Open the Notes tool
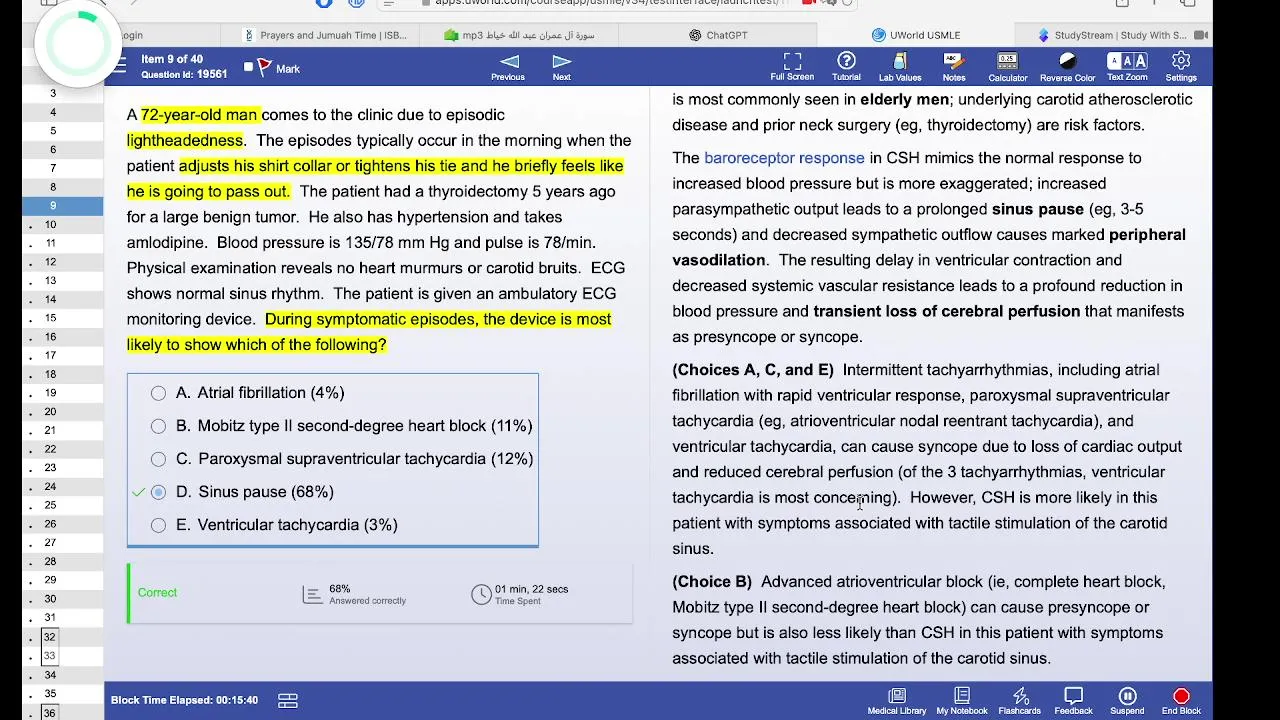Screen dimensions: 1280x720 point(953,67)
